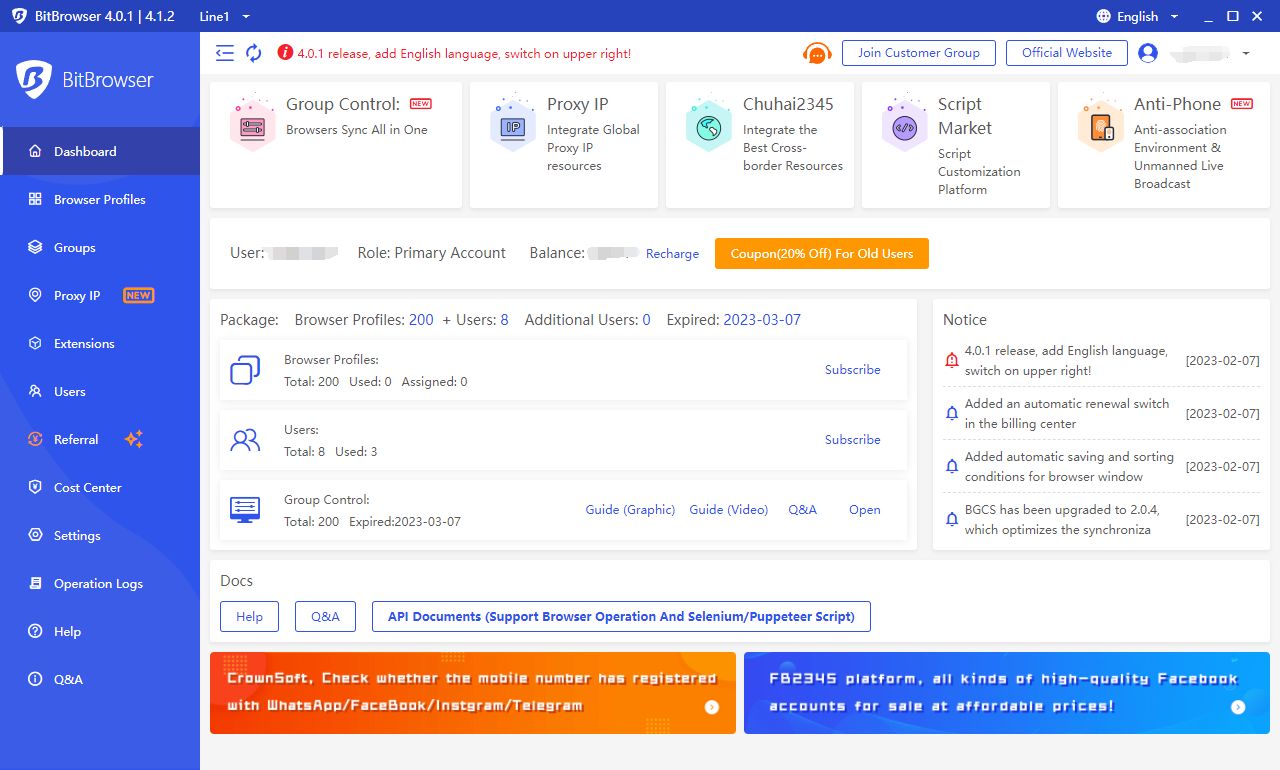
Task: Go to Browser Profiles section
Action: 100,199
